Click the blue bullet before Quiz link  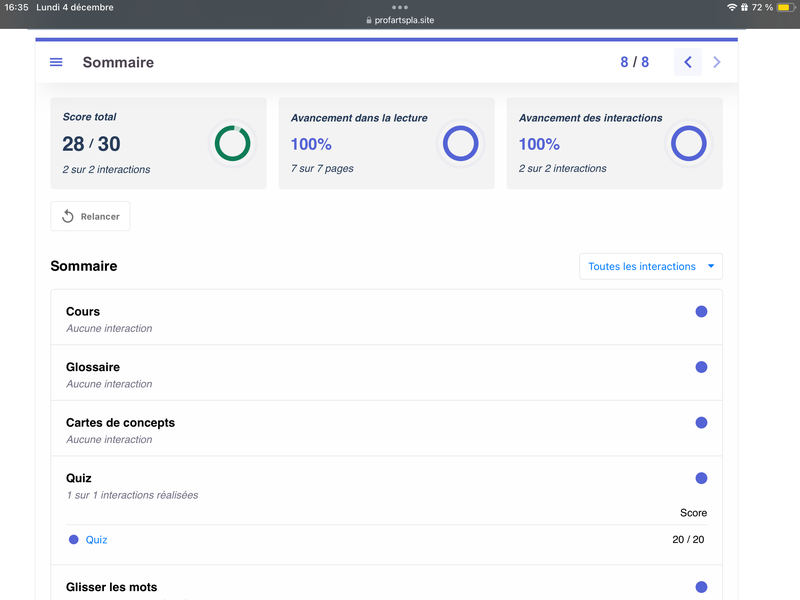point(73,540)
